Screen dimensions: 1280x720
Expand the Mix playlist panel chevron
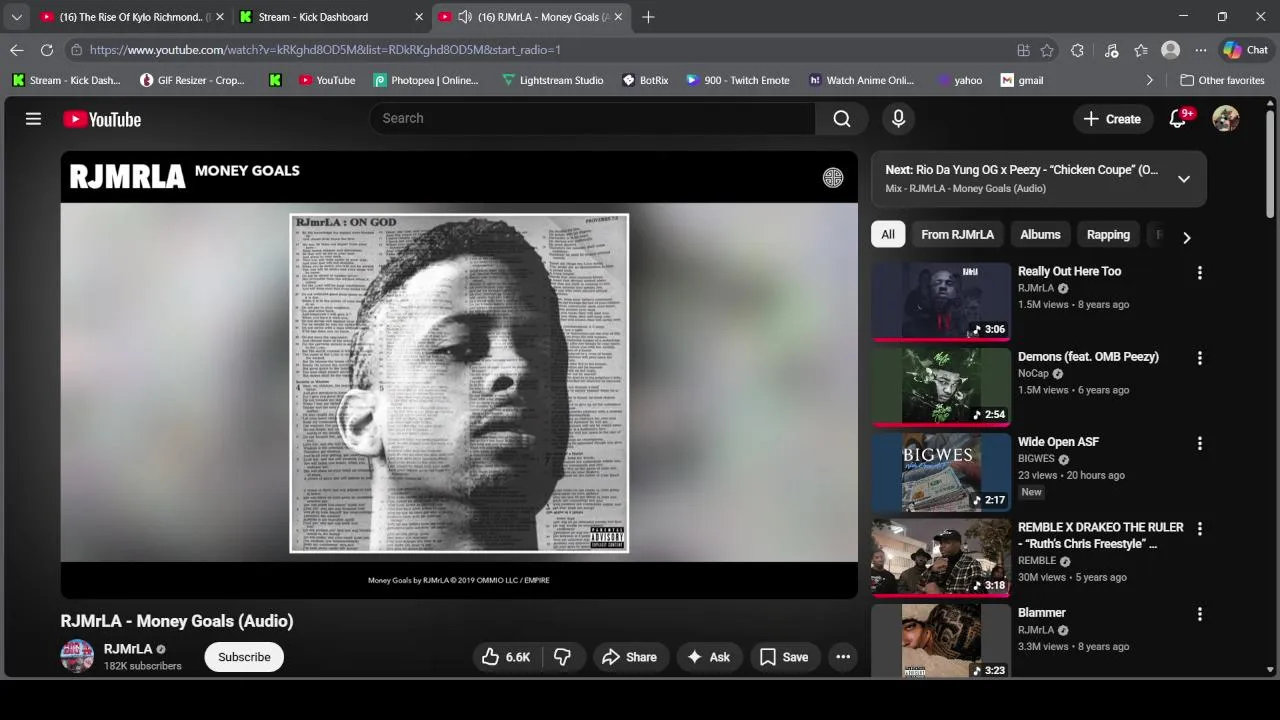pyautogui.click(x=1184, y=179)
